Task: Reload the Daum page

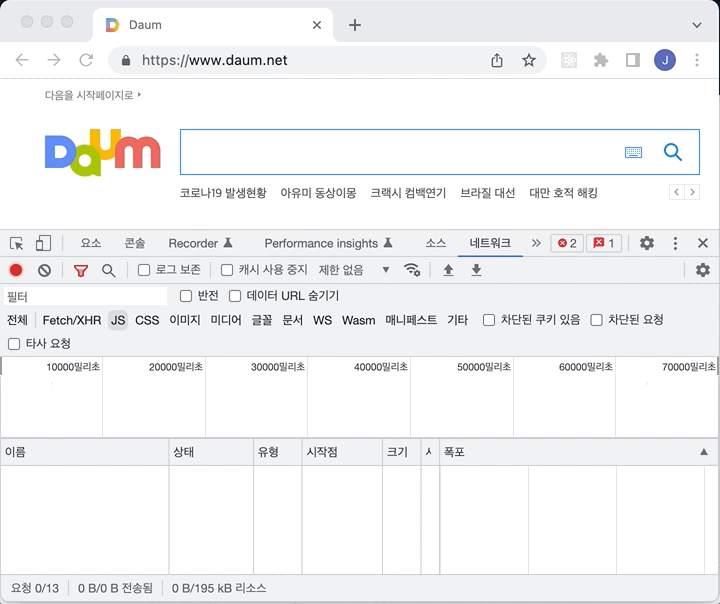Action: pyautogui.click(x=86, y=60)
